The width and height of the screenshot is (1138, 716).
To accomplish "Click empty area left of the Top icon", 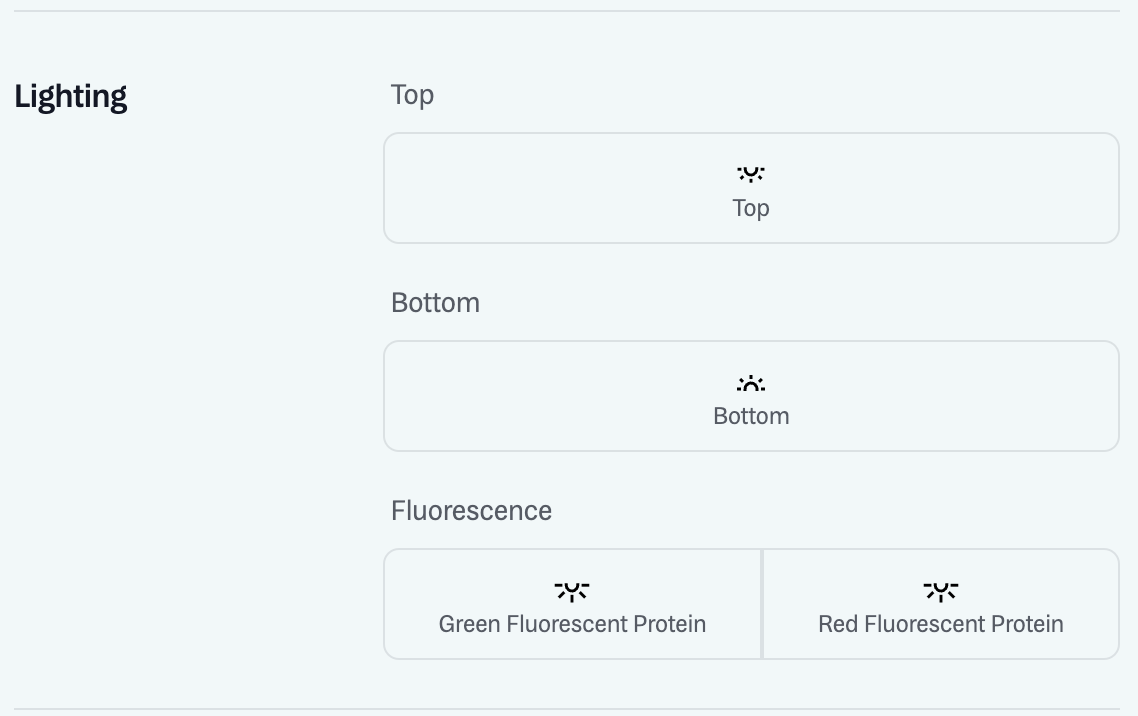I will click(x=559, y=188).
